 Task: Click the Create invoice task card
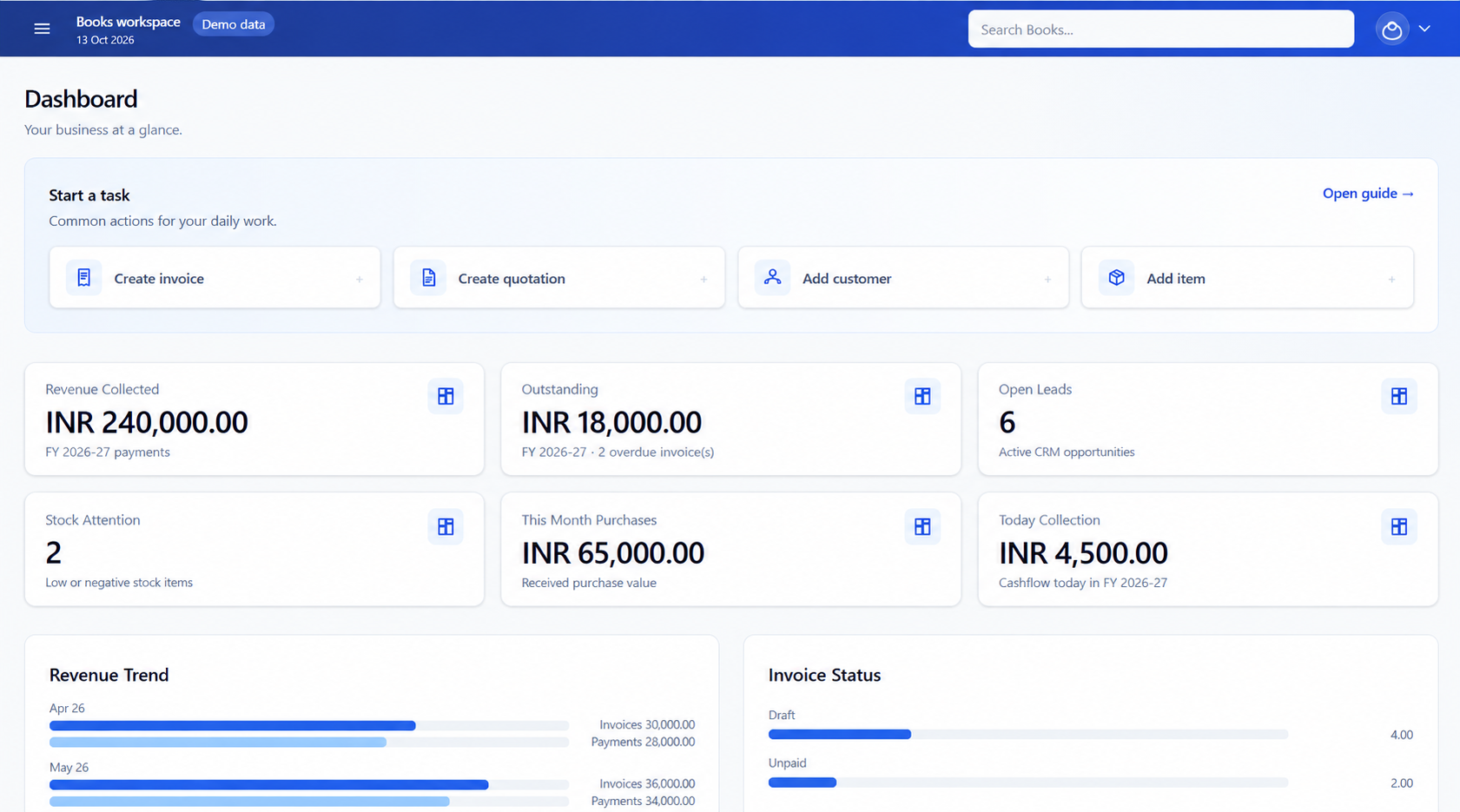pos(215,278)
